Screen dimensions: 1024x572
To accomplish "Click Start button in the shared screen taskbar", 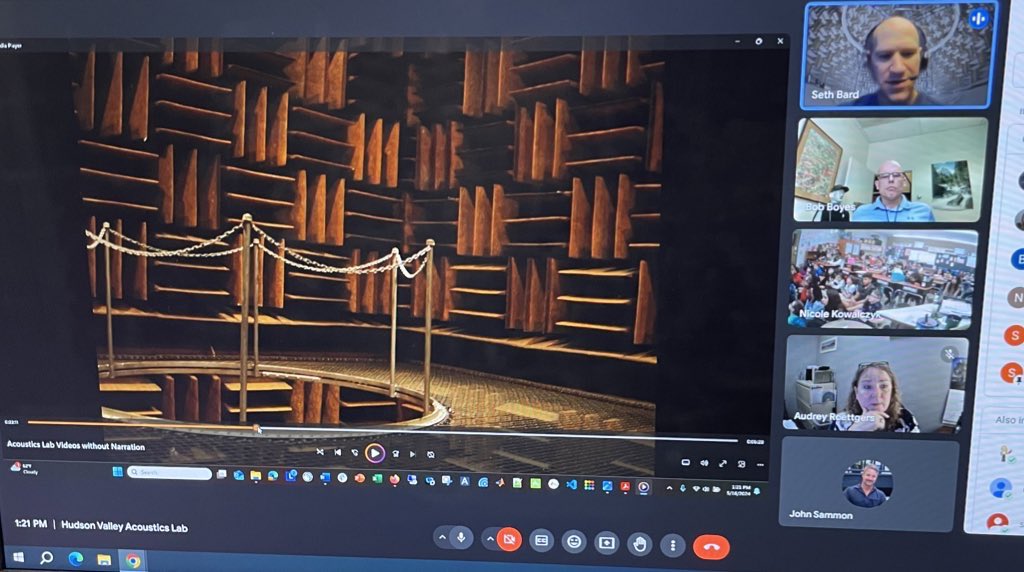I will 118,471.
